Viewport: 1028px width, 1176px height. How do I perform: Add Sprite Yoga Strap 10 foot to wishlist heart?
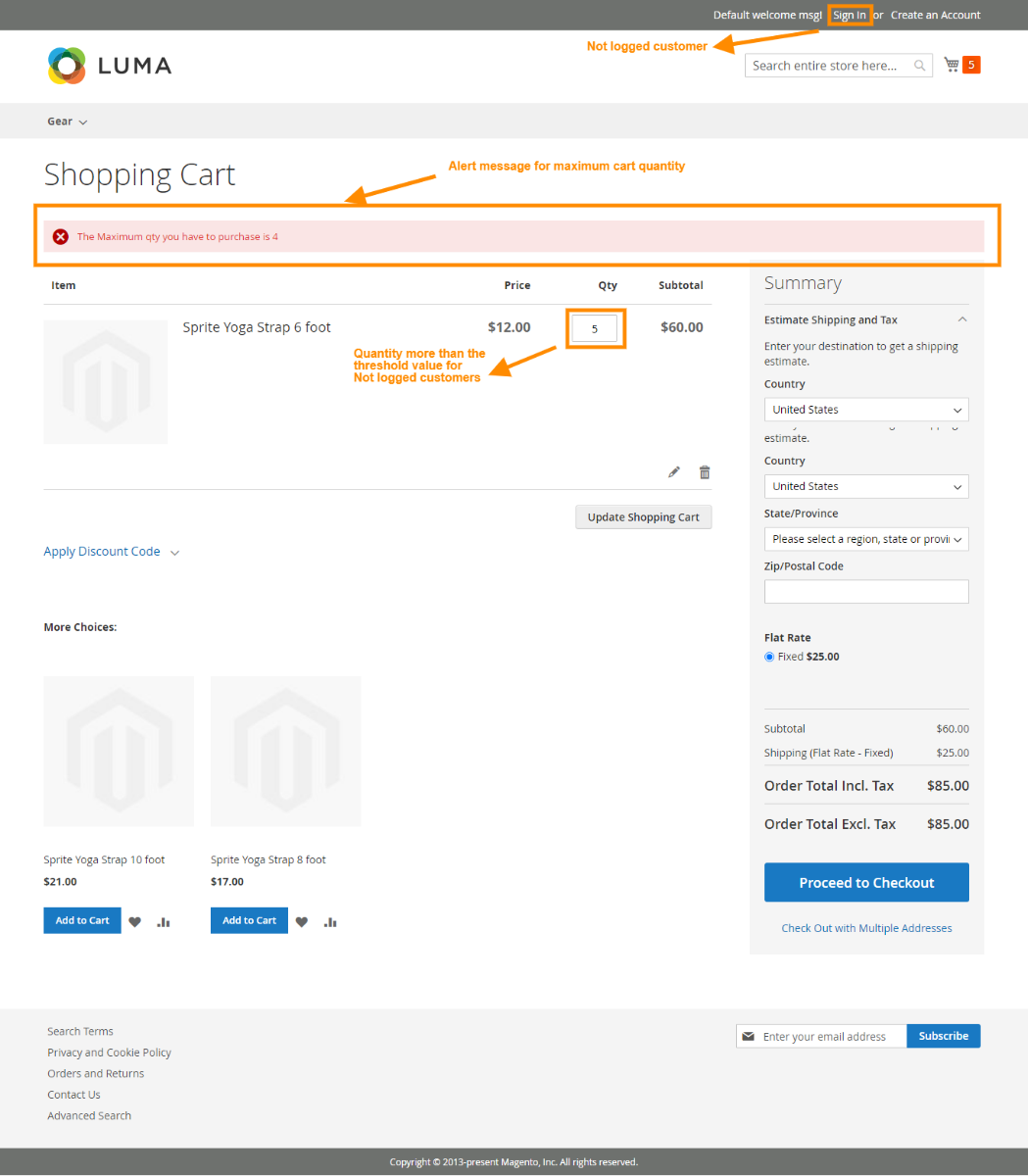pyautogui.click(x=134, y=921)
